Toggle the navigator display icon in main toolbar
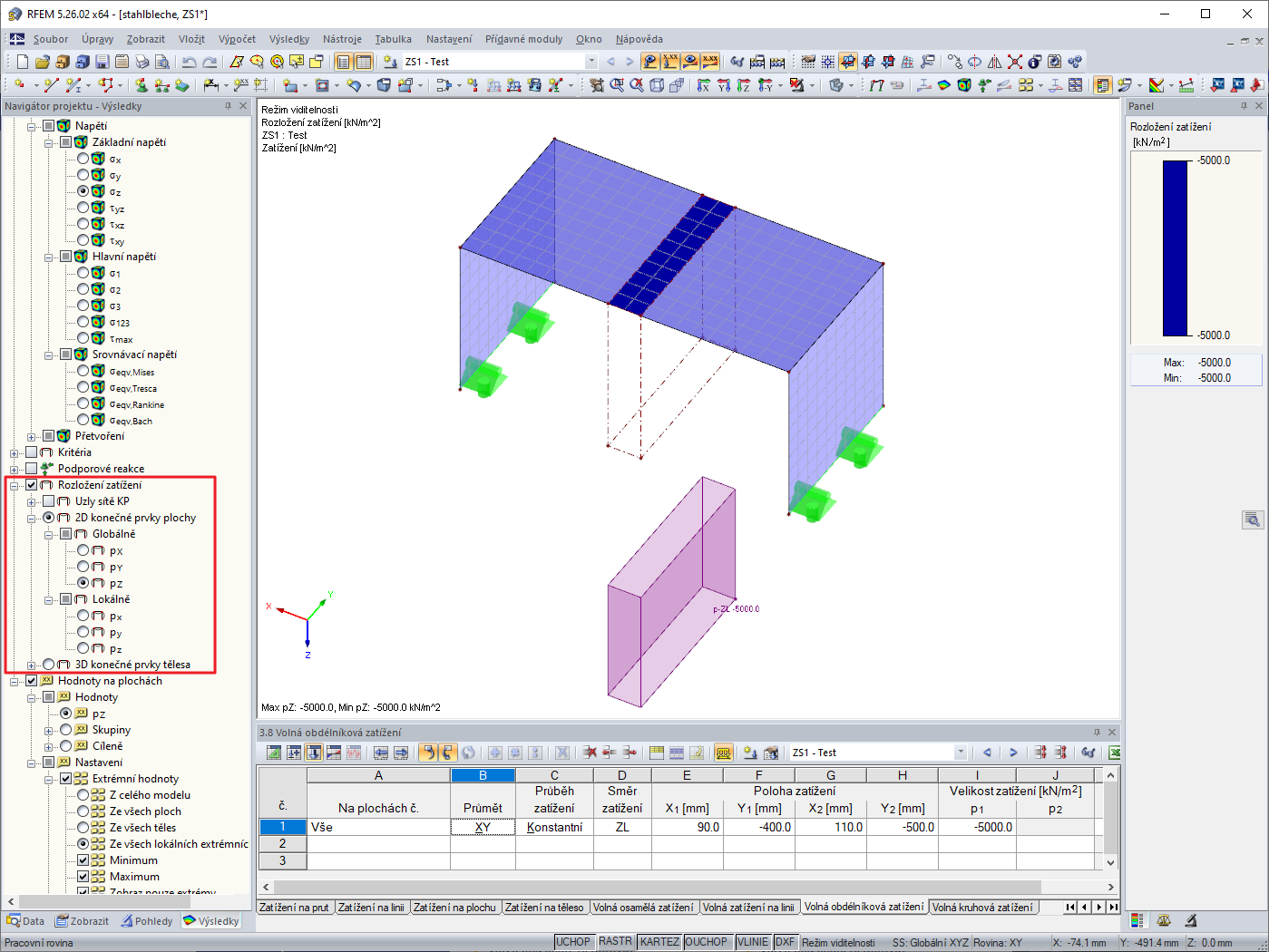Viewport: 1269px width, 952px height. 344,62
